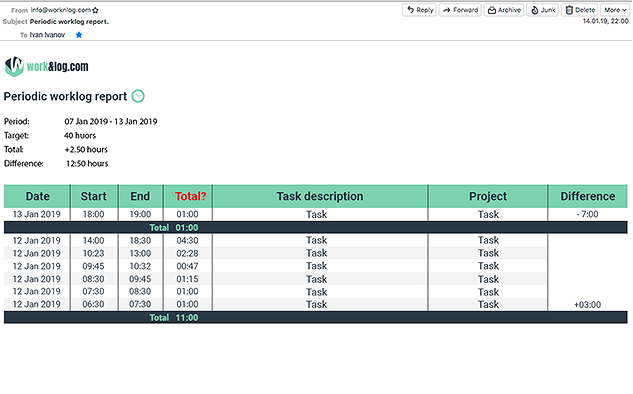Click the Total 01:00 summary bar

pos(316,227)
